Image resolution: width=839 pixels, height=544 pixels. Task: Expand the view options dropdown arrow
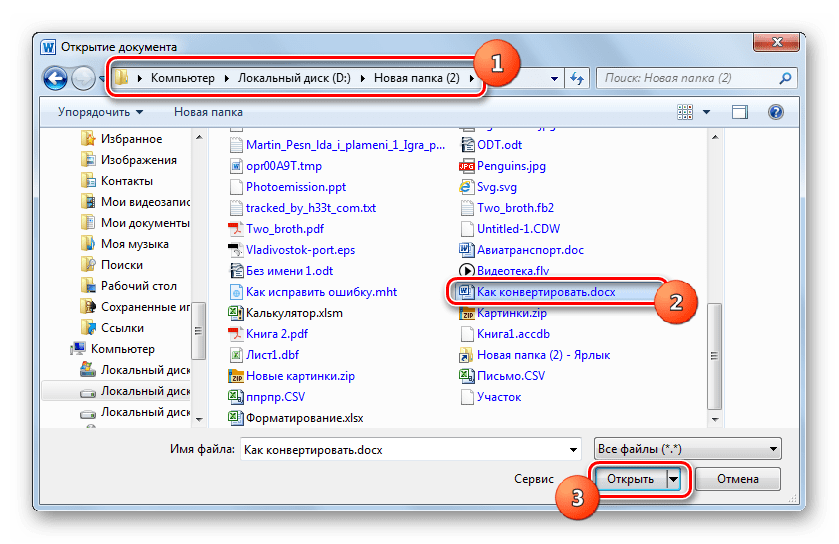click(706, 112)
